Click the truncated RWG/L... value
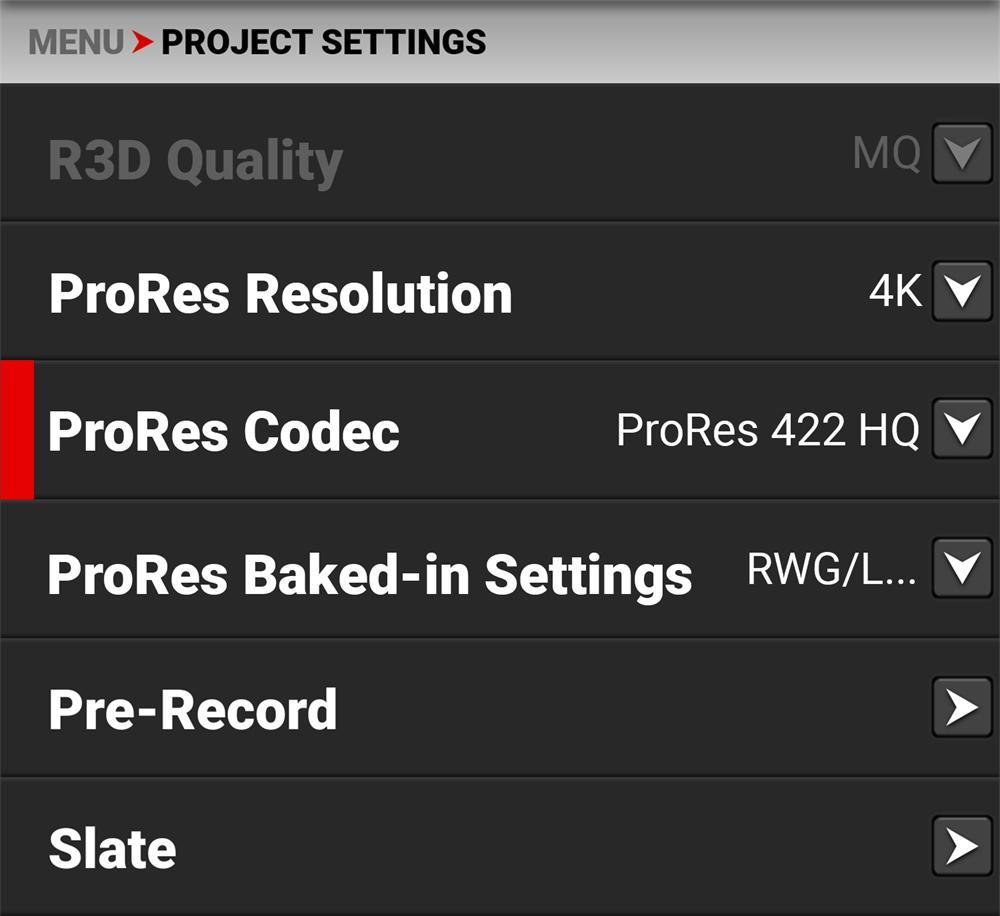 (831, 569)
